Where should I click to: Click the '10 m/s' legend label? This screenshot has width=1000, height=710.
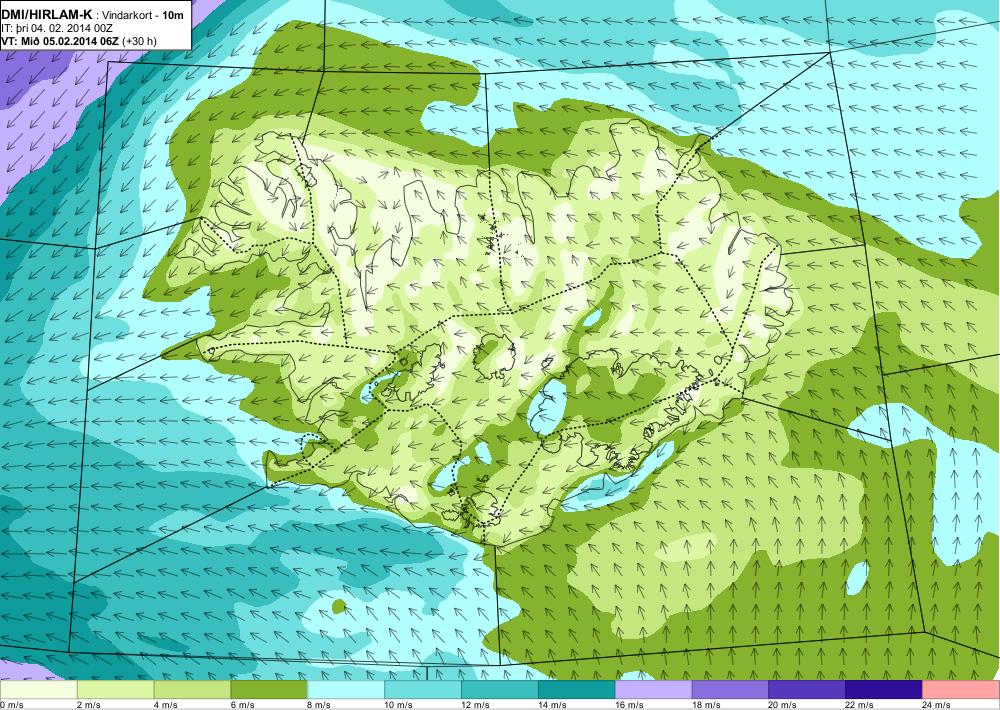[399, 705]
